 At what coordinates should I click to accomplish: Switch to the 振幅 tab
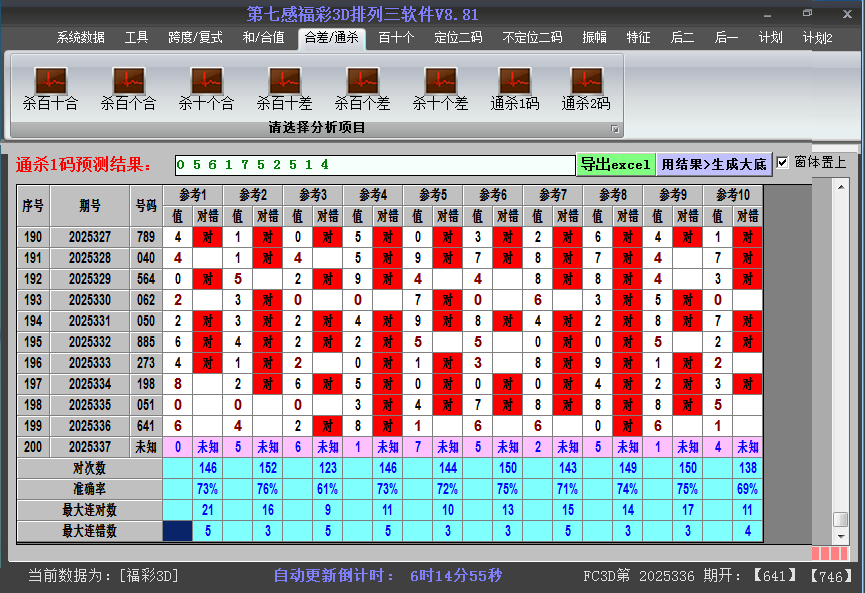click(594, 40)
